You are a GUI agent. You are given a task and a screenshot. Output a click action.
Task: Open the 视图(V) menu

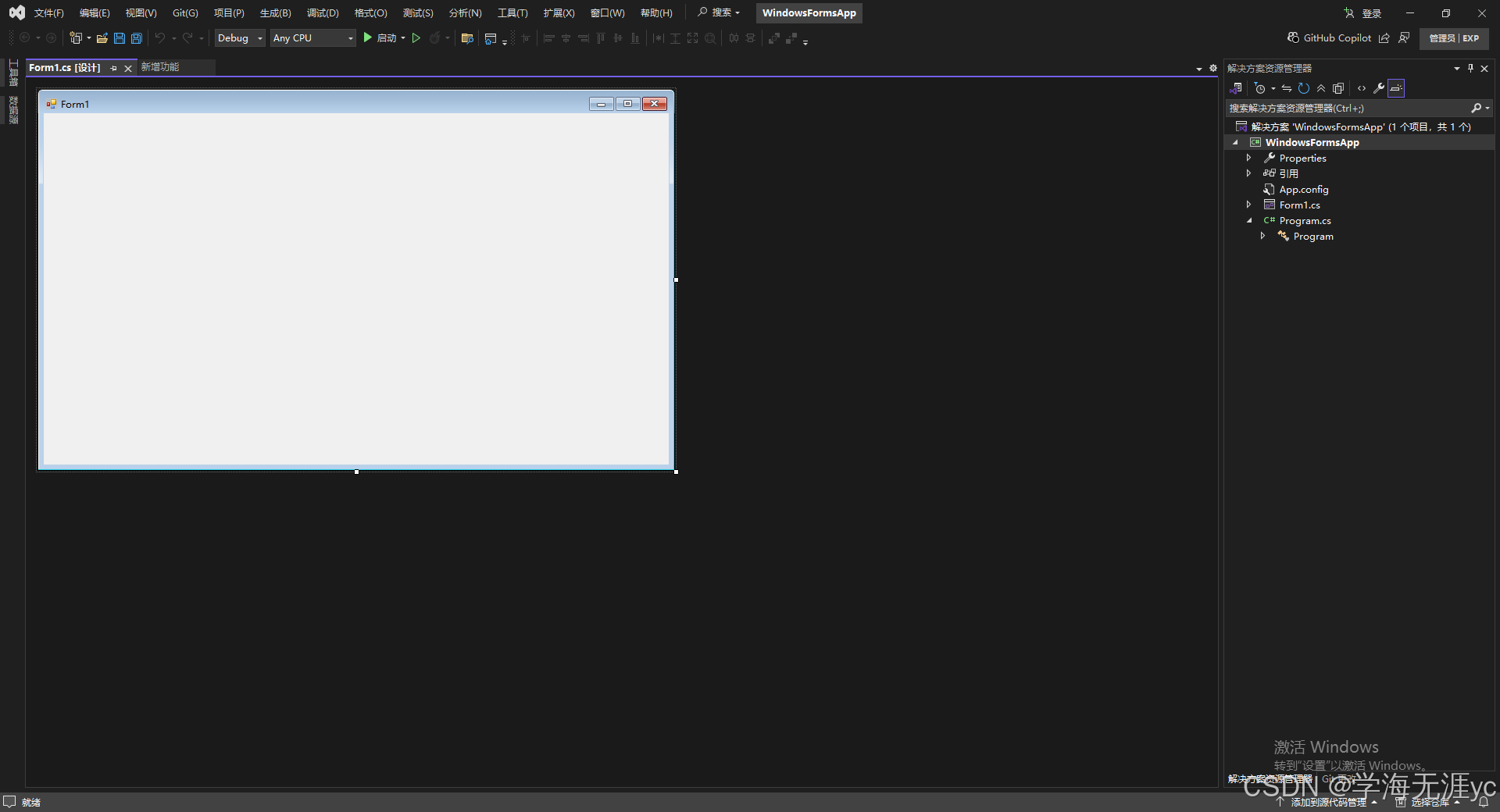point(141,13)
